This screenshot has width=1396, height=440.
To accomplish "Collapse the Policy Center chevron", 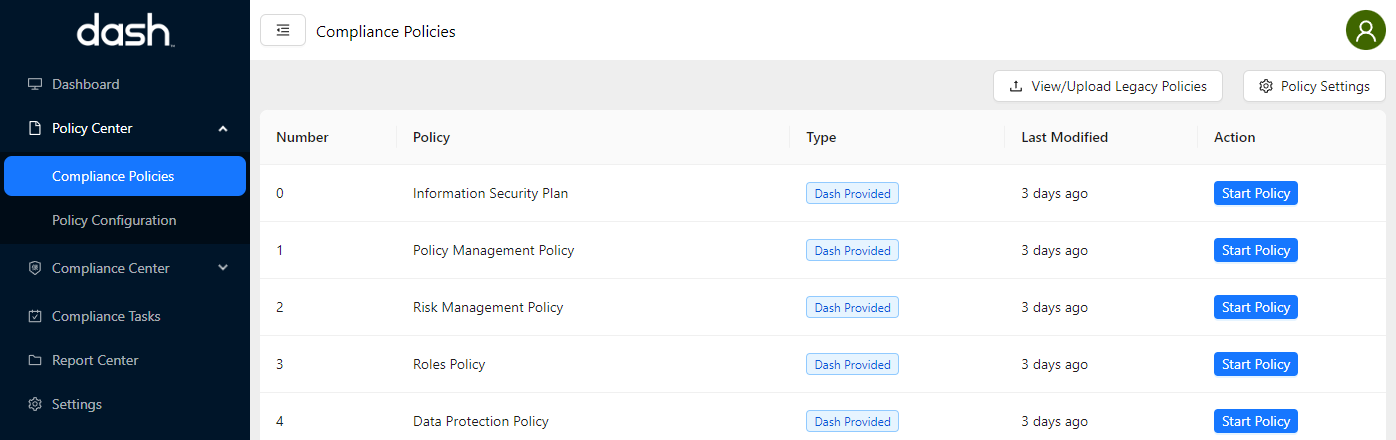I will tap(223, 128).
